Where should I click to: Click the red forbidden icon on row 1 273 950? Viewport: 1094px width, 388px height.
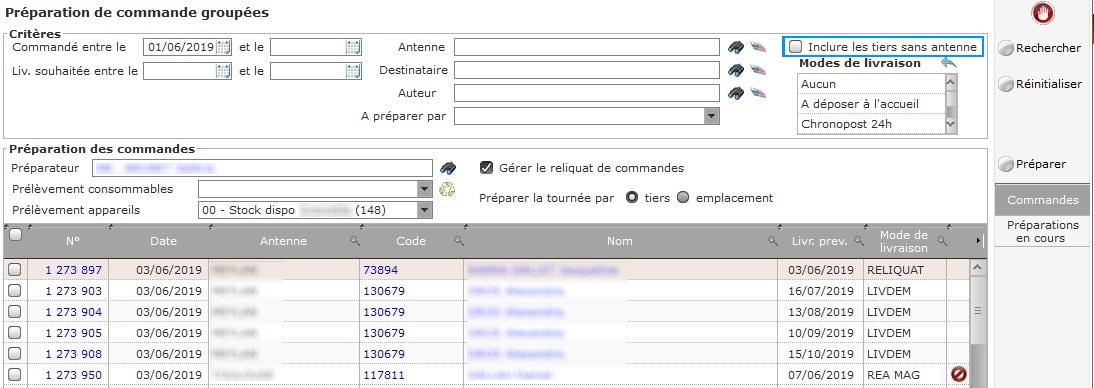(x=959, y=375)
